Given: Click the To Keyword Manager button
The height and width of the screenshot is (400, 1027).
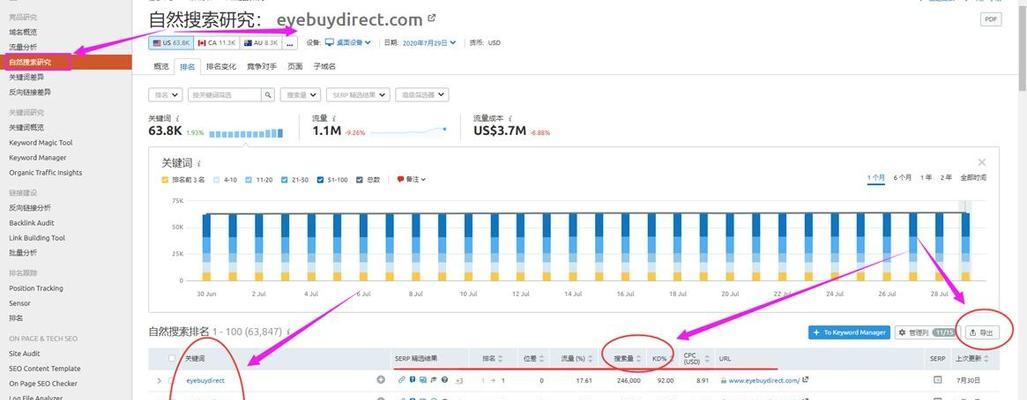Looking at the screenshot, I should click(x=849, y=333).
